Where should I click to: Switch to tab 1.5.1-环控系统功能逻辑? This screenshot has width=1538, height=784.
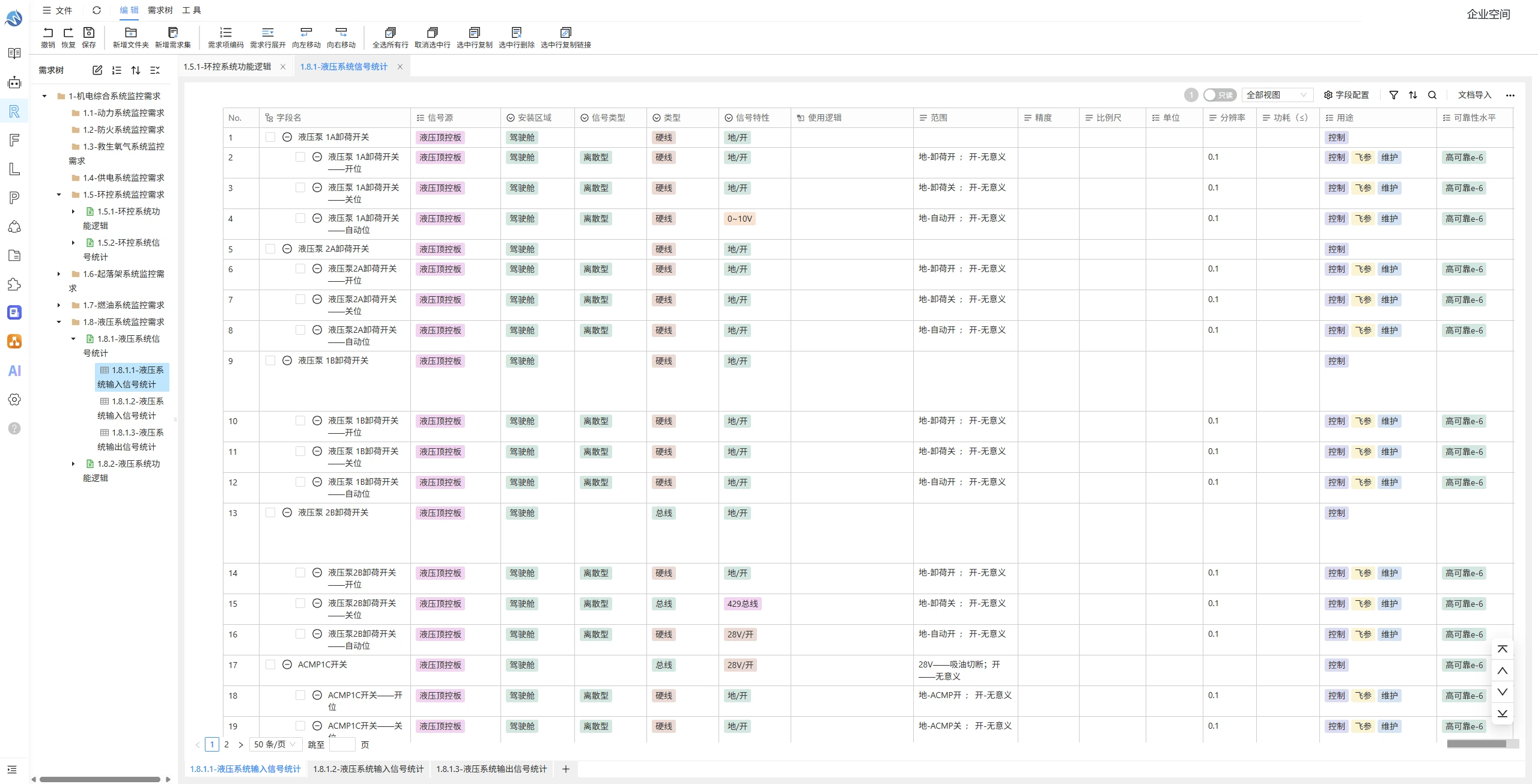click(227, 67)
